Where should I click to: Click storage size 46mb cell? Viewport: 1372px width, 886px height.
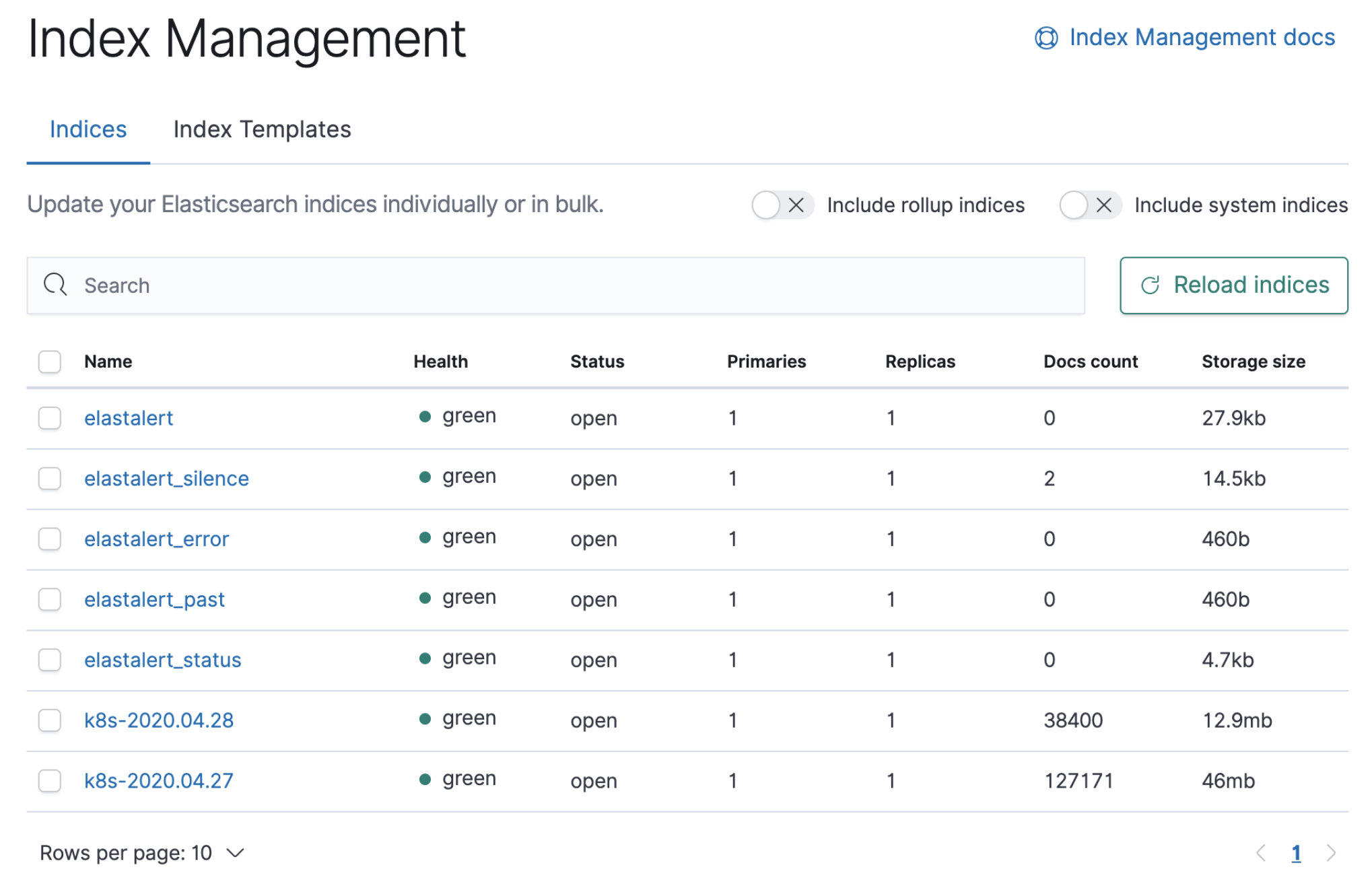click(x=1229, y=781)
